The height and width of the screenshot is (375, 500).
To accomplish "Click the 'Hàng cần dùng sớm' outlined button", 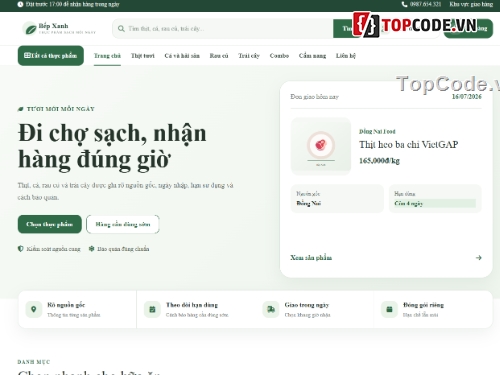I will coord(123,224).
